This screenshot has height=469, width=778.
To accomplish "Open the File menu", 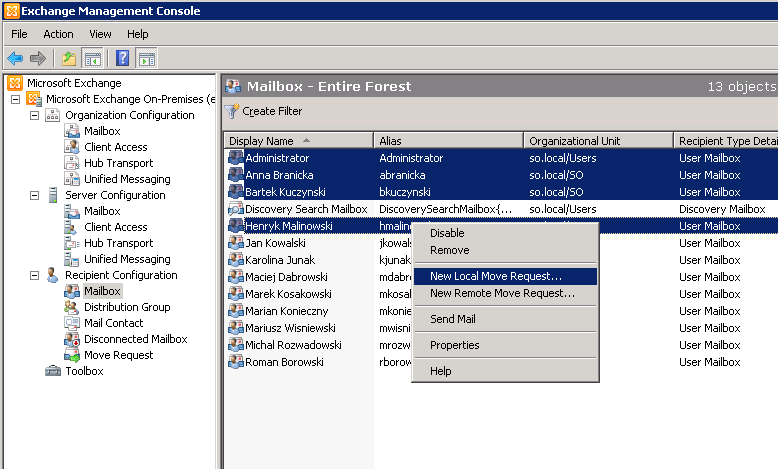I will pyautogui.click(x=19, y=34).
